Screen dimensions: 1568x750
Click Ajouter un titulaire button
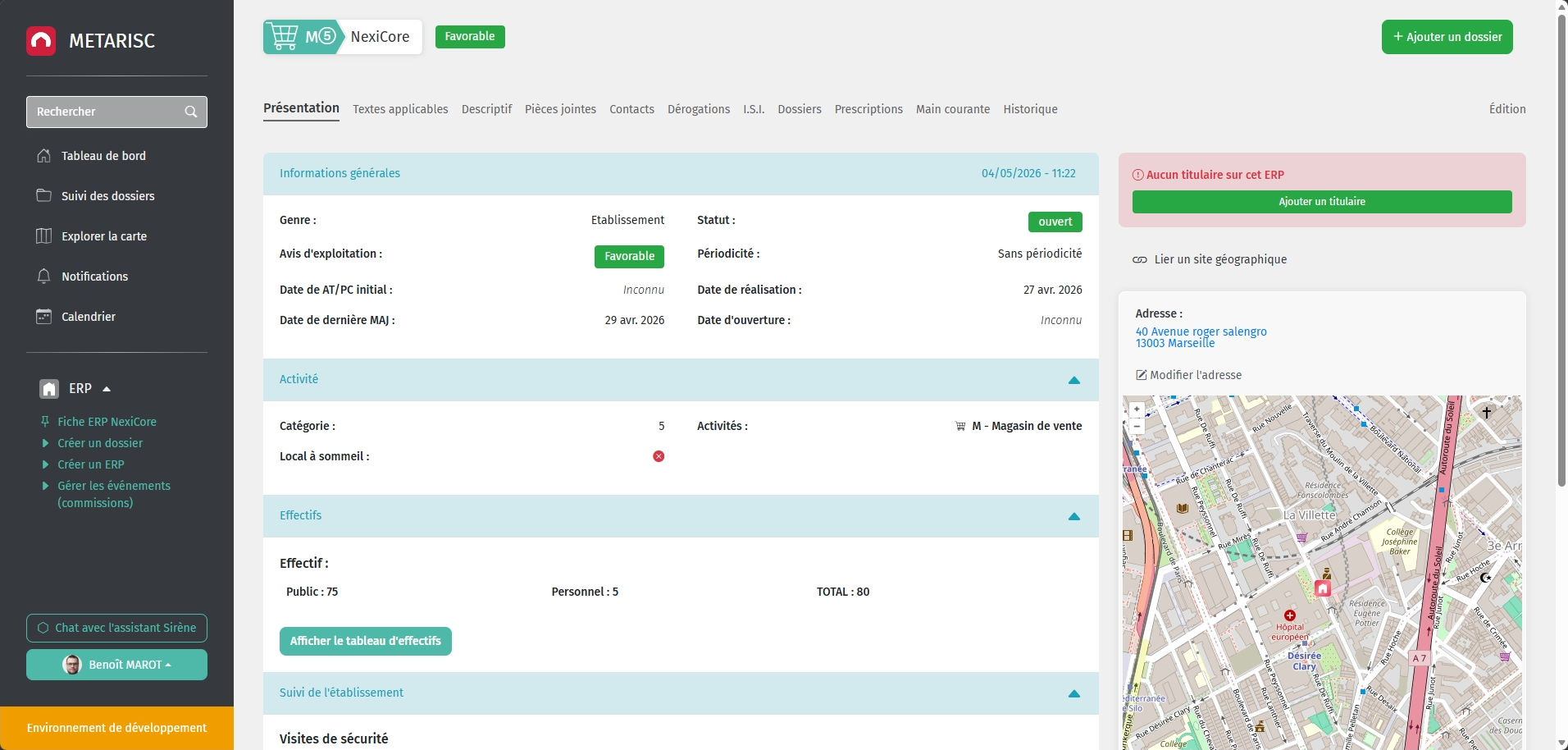click(1322, 202)
